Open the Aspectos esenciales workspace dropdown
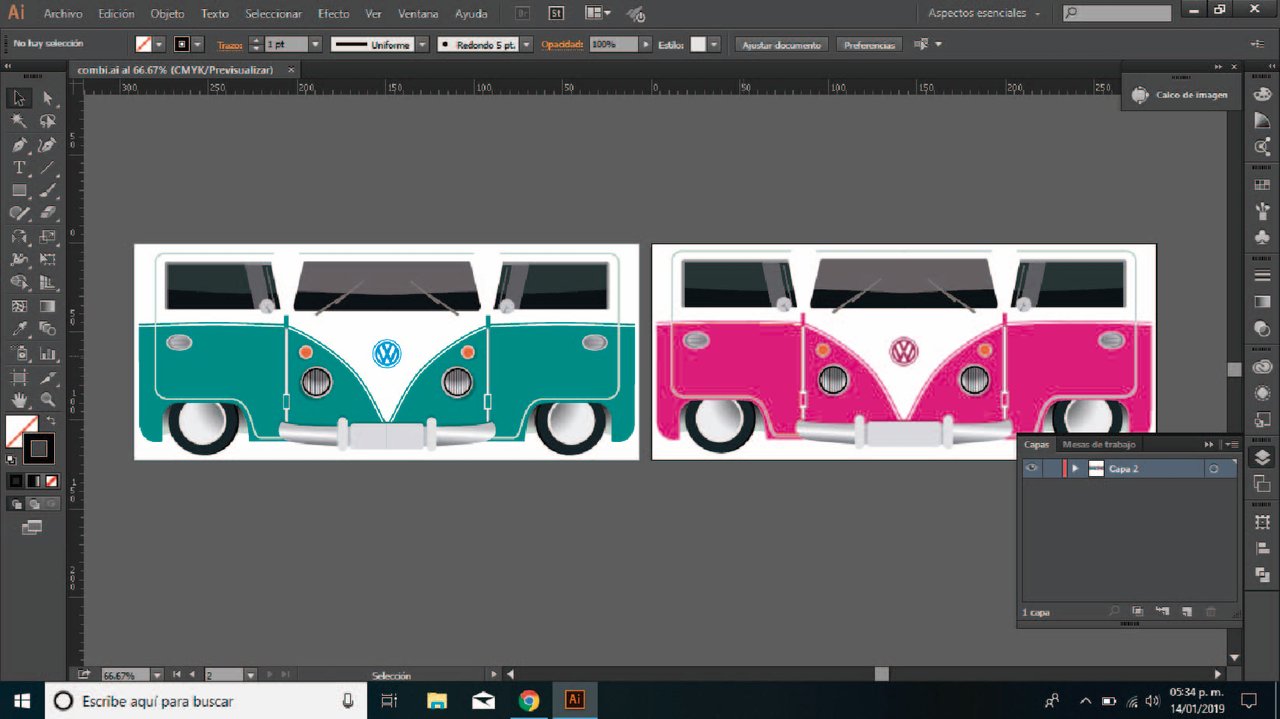This screenshot has height=719, width=1280. coord(984,13)
